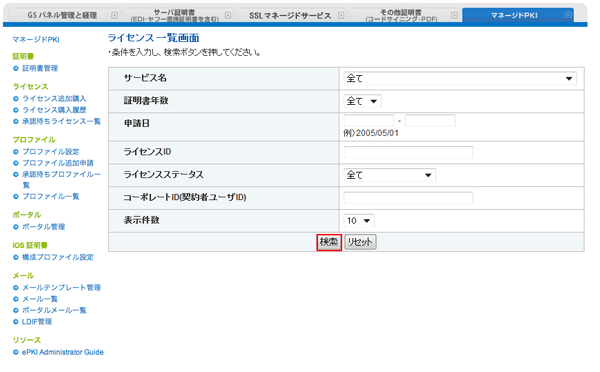Open the SSLマネージドサービス tab

coord(291,15)
